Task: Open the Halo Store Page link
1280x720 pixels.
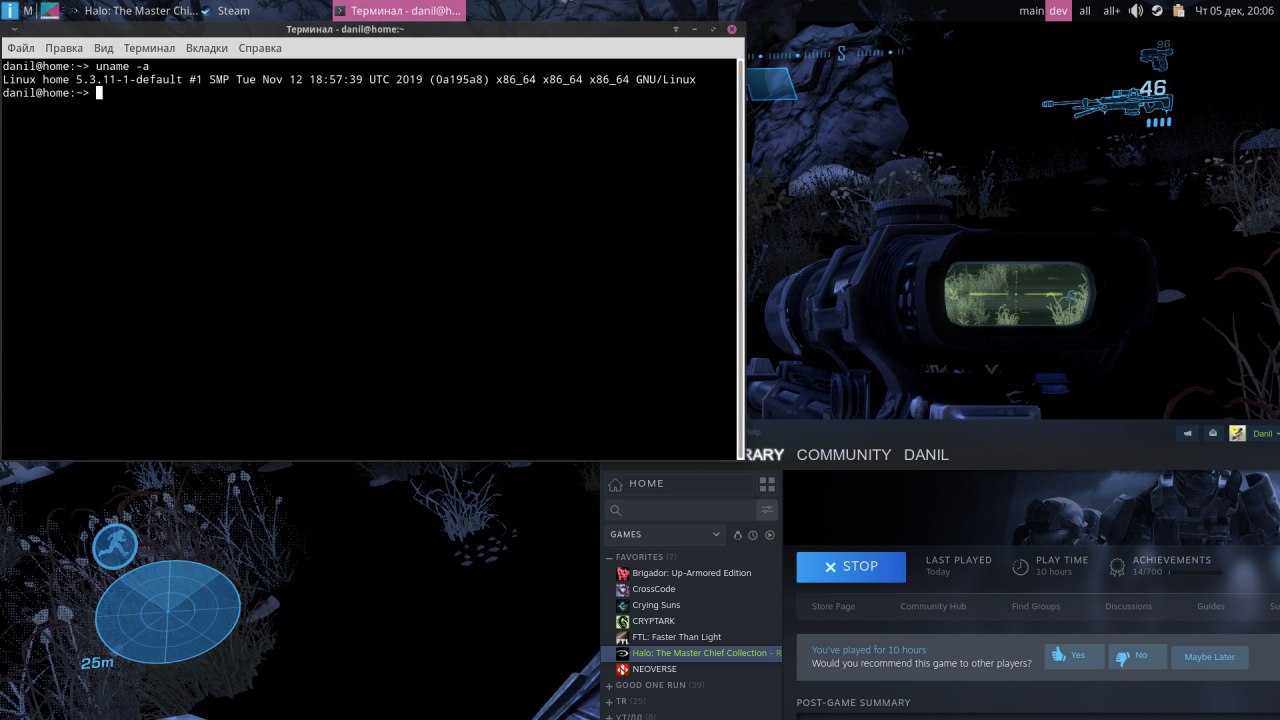Action: point(833,607)
